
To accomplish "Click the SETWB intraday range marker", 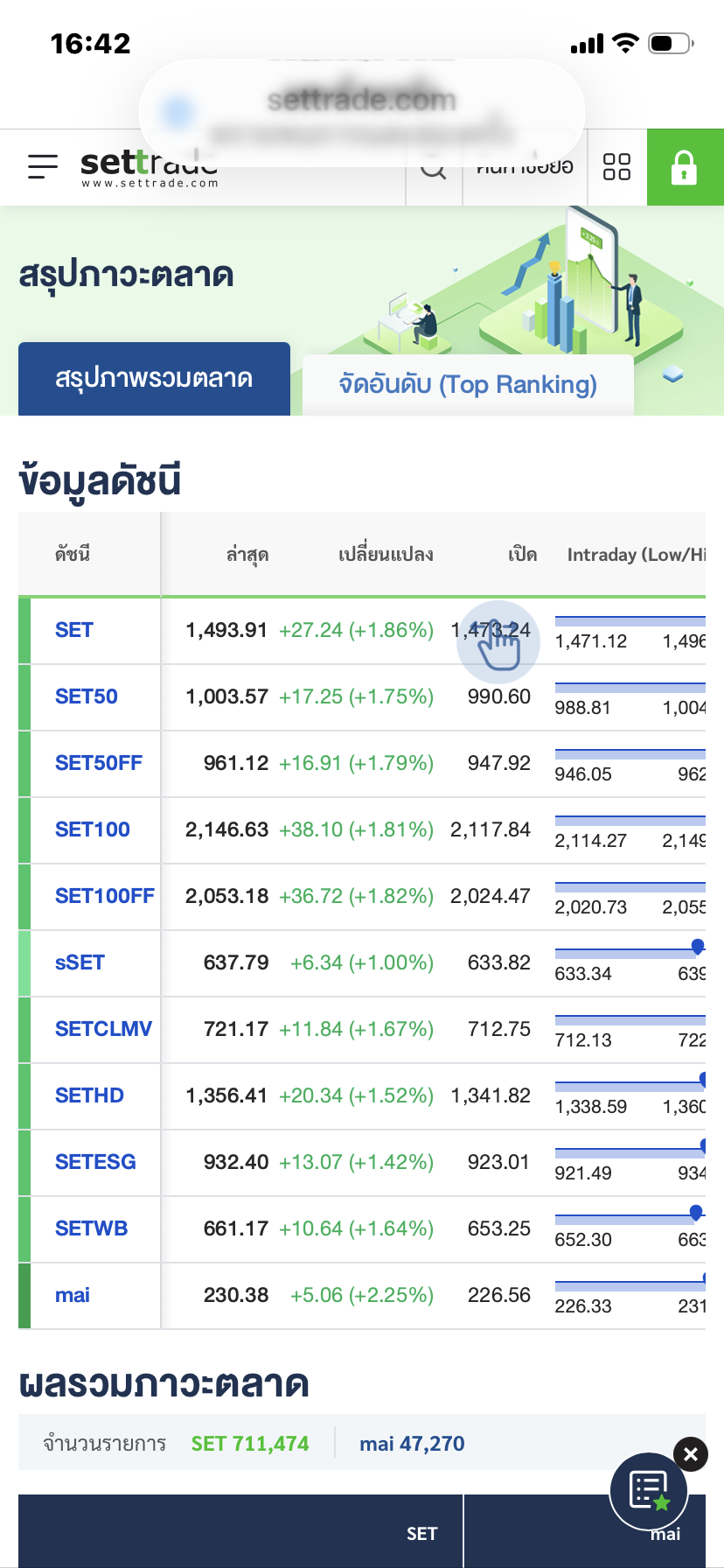I will (x=696, y=1212).
